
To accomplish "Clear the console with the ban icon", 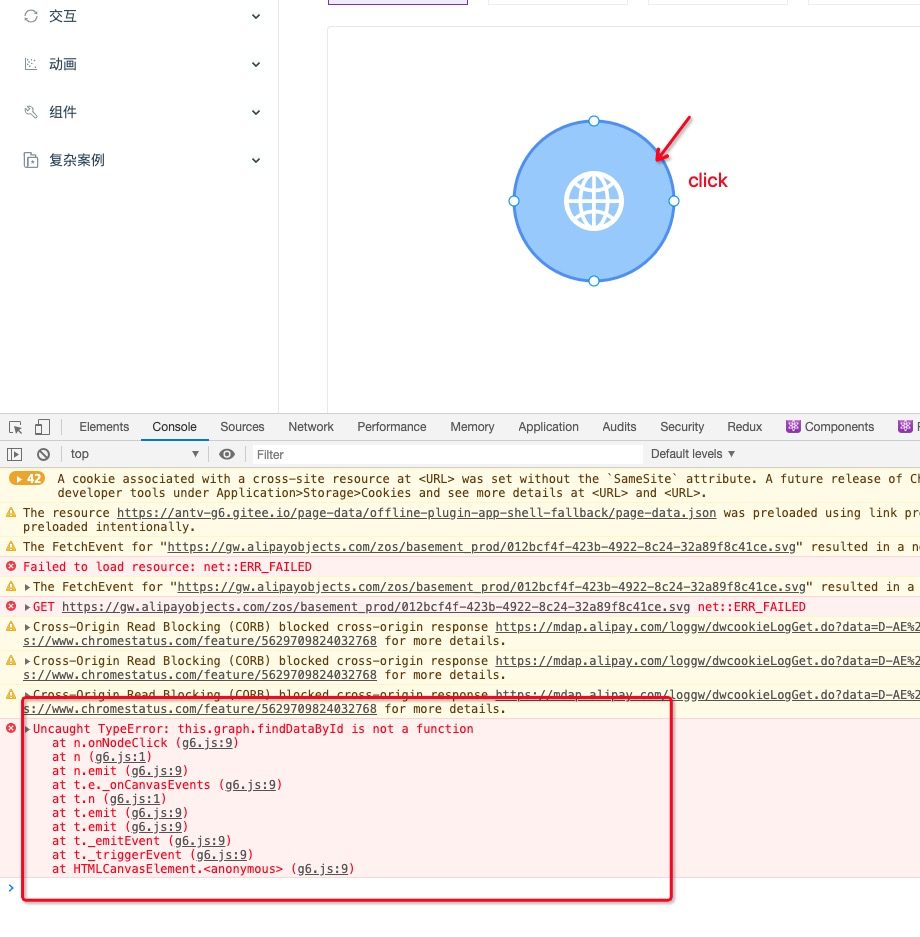I will pos(43,455).
